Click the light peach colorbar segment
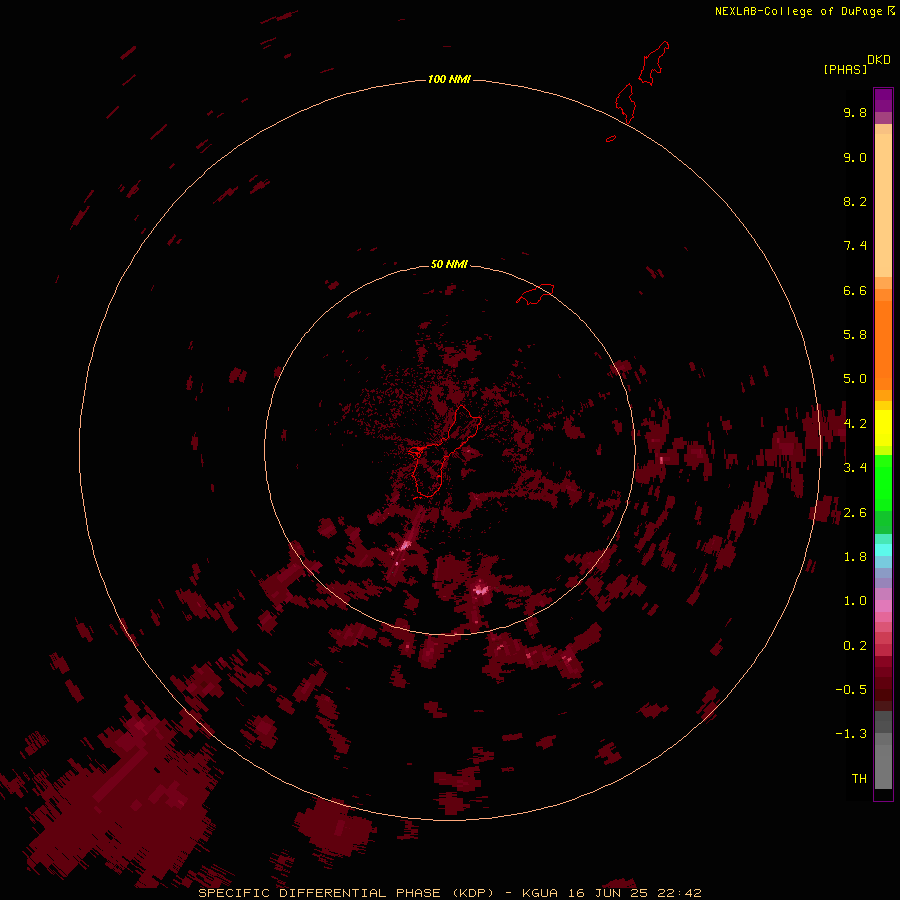 click(x=883, y=205)
